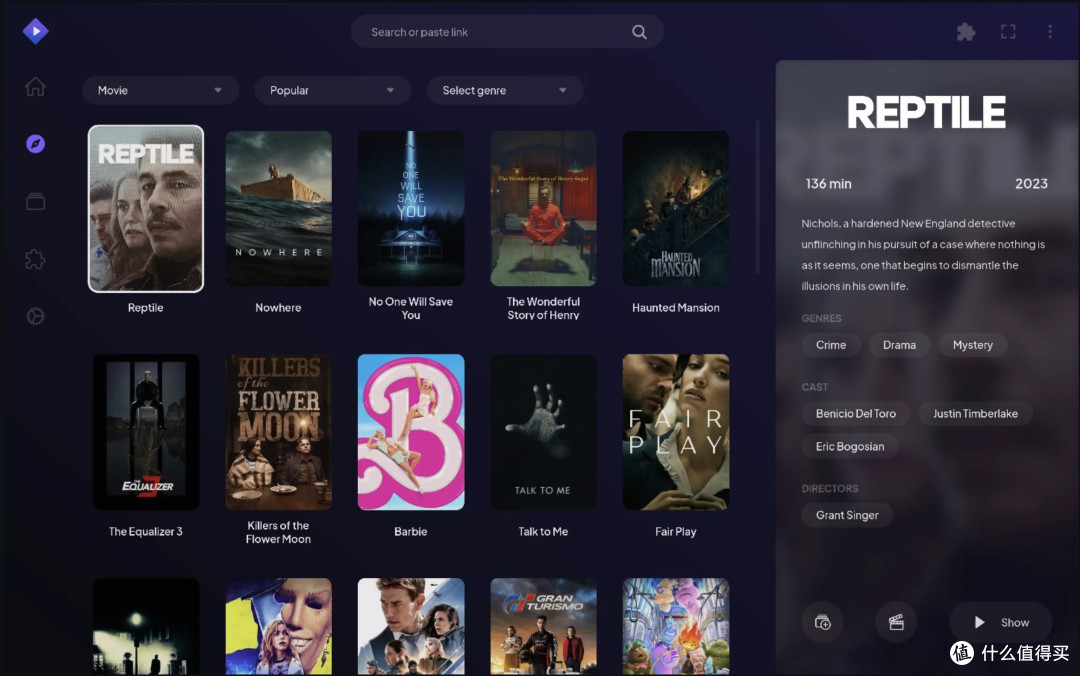Click the search magnifier icon

pos(639,32)
